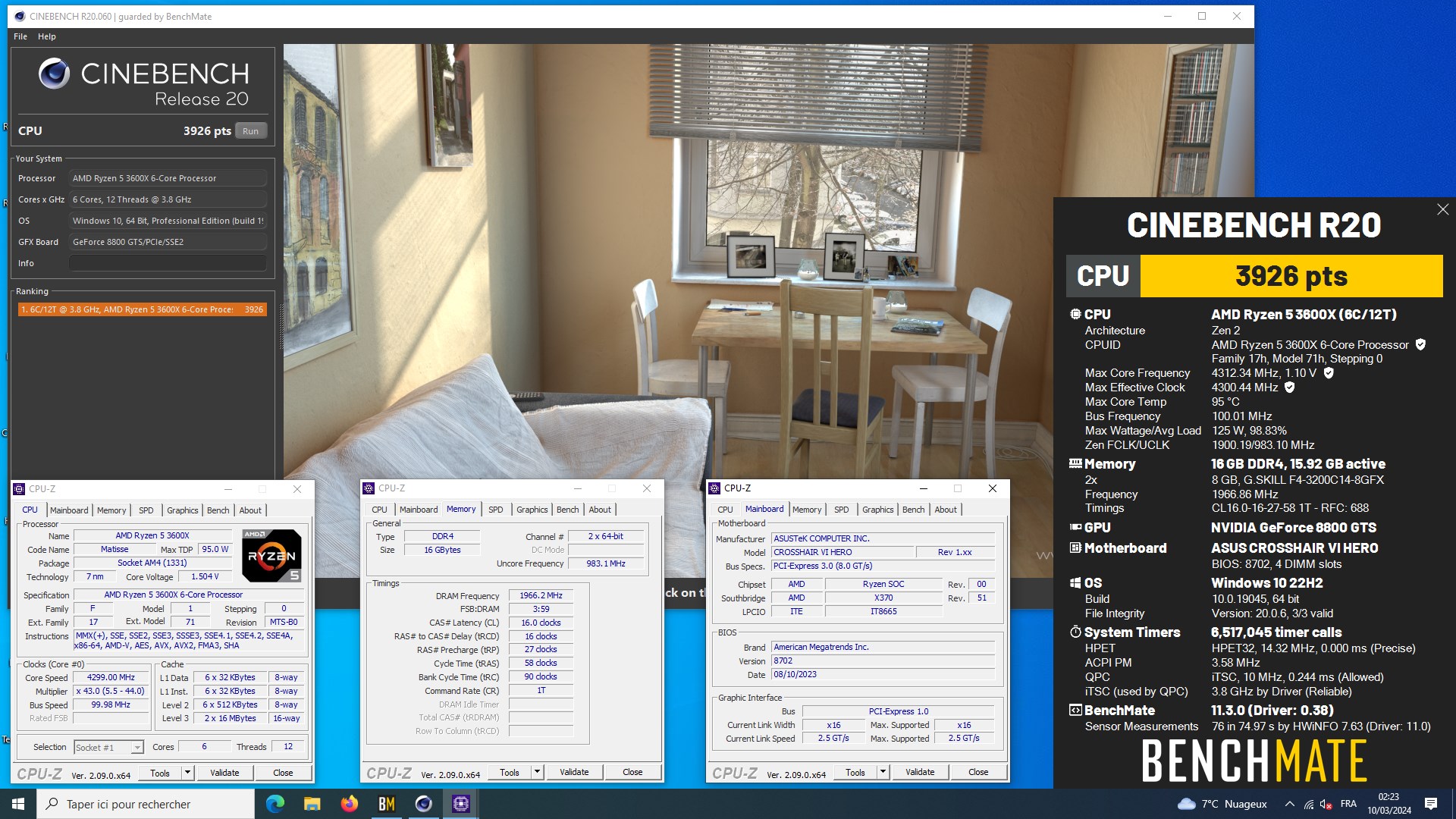This screenshot has height=819, width=1456.
Task: Click the System Timers clock icon
Action: pyautogui.click(x=1075, y=632)
